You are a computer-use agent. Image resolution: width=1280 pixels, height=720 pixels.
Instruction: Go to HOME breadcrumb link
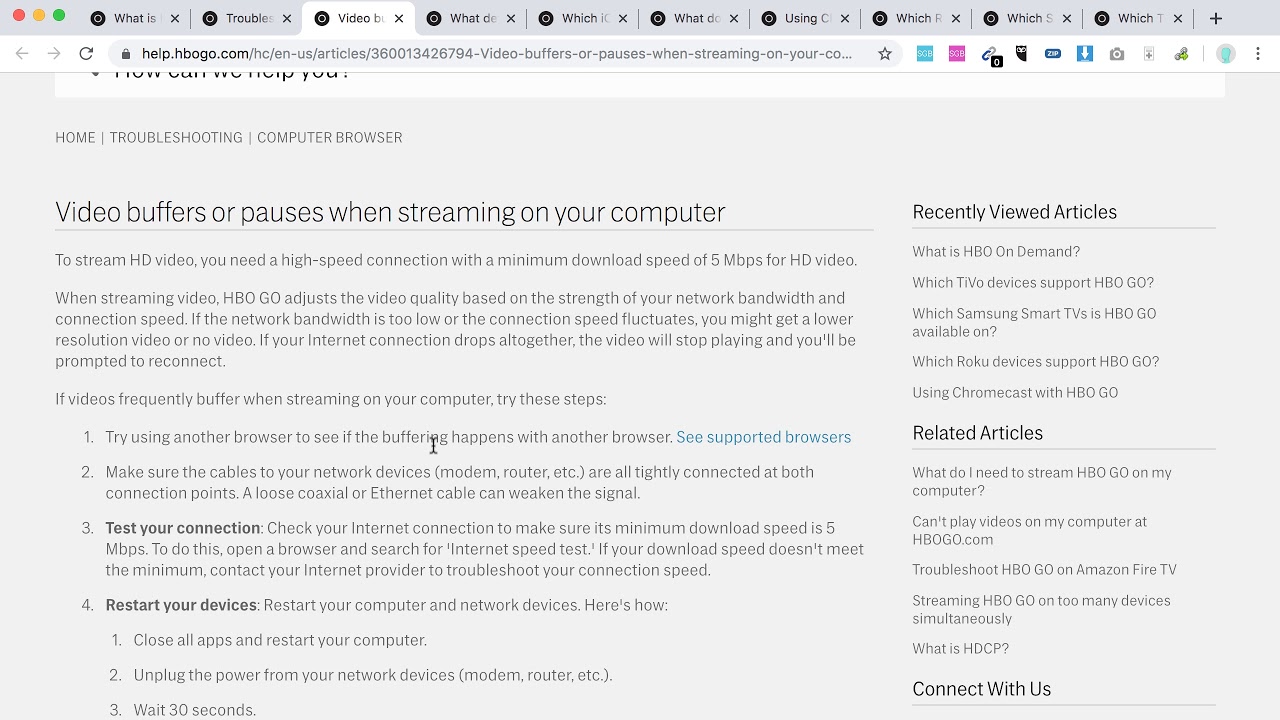(75, 138)
